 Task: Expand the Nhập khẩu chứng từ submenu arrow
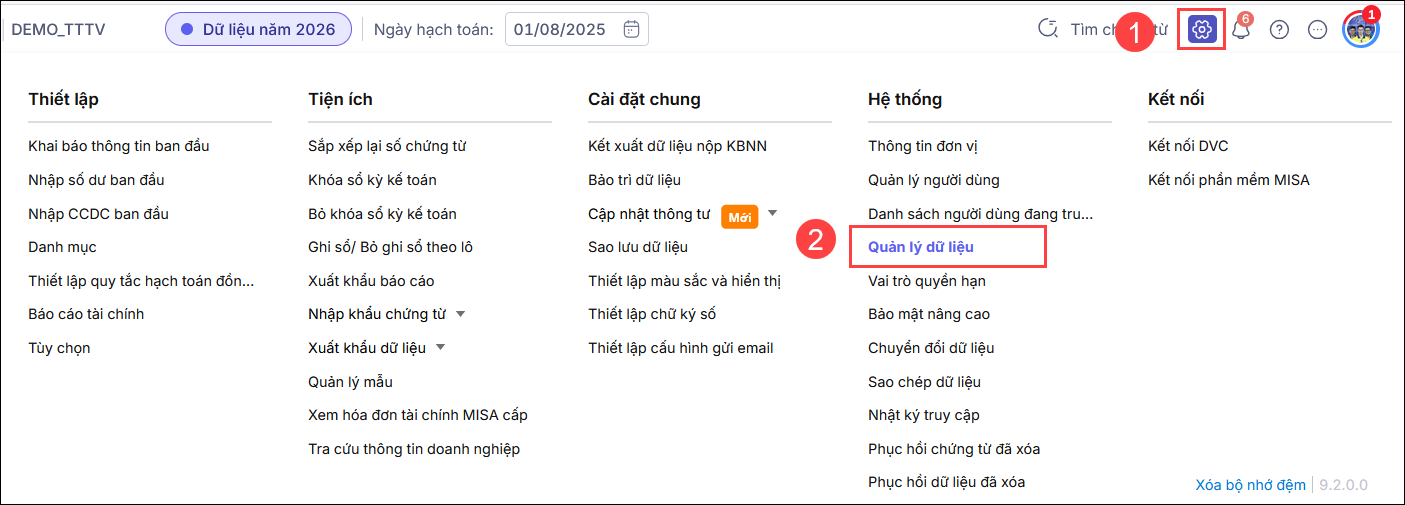pyautogui.click(x=460, y=314)
